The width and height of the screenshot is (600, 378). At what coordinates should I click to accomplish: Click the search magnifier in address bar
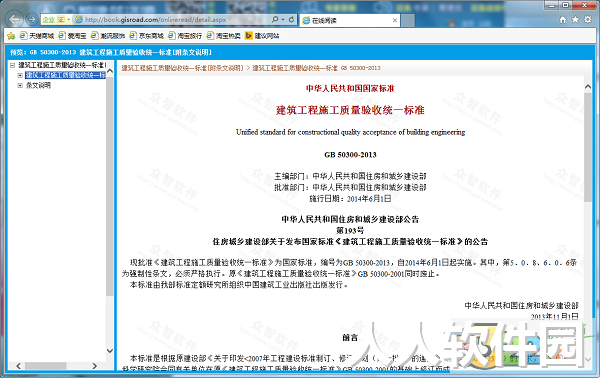tap(274, 20)
